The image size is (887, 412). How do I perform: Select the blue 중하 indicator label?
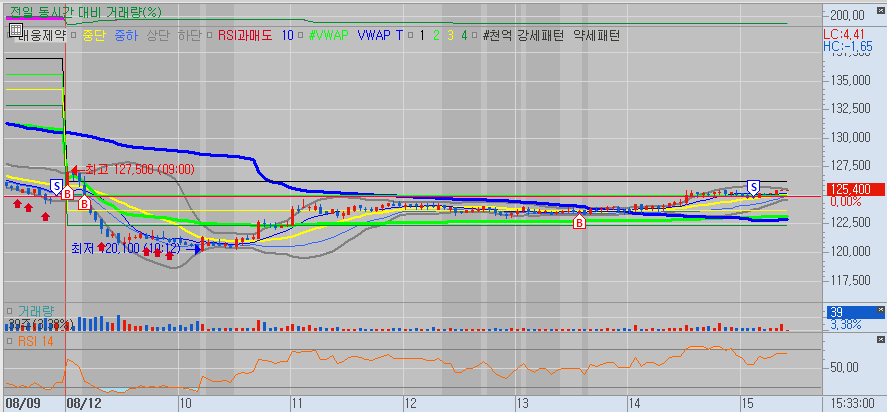click(126, 36)
